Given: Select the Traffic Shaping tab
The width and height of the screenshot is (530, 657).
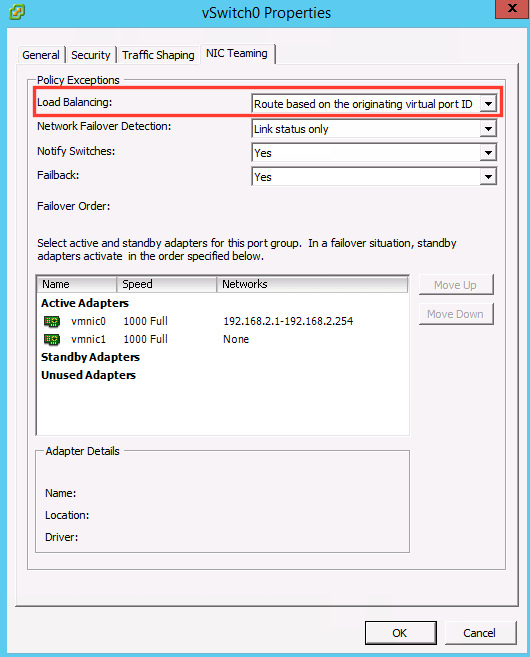Looking at the screenshot, I should 158,55.
